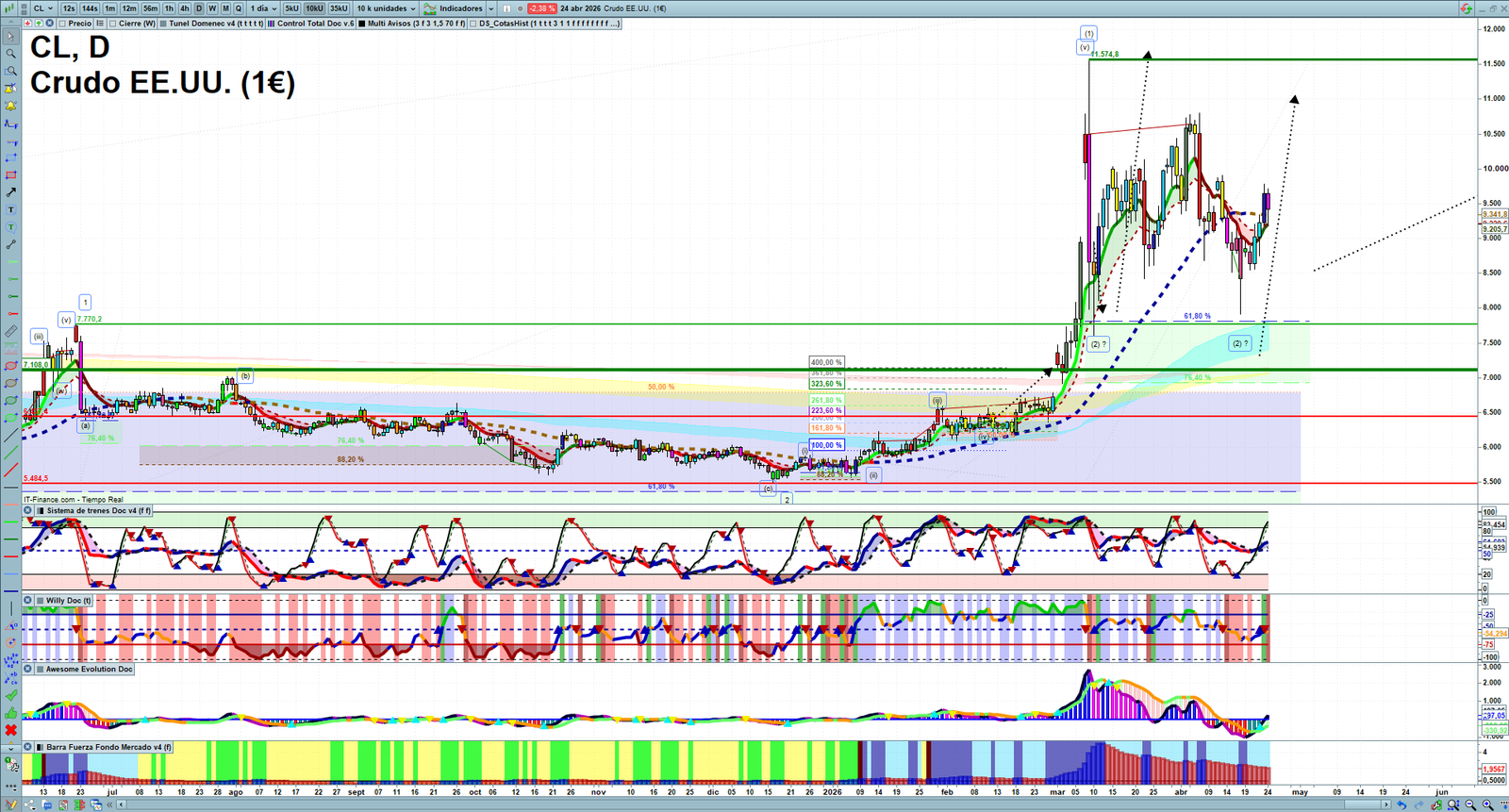Close the Barra Fuerza Fondo Mercado panel

(x=28, y=748)
